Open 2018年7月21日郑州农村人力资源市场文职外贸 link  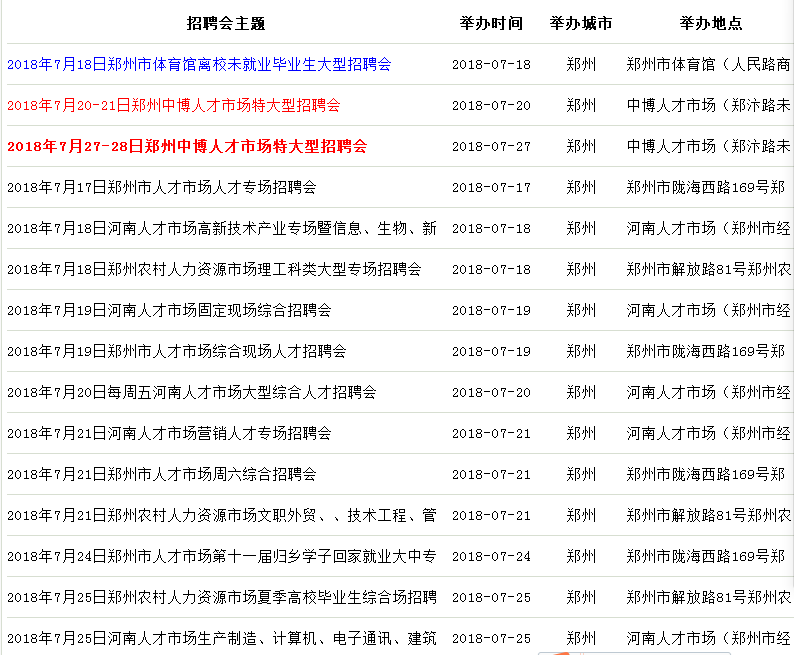pyautogui.click(x=222, y=515)
